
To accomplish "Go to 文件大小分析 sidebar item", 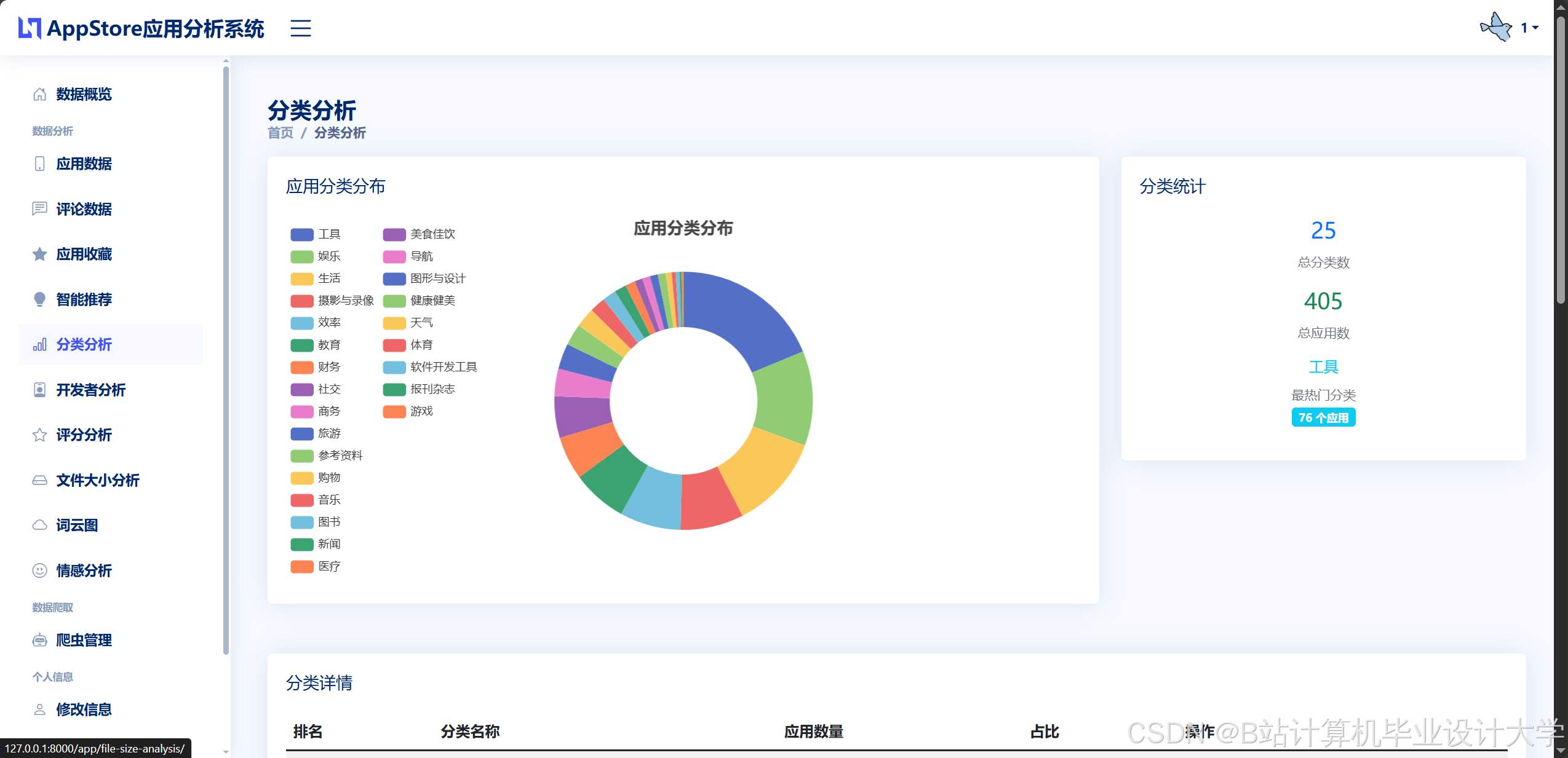I will 97,480.
